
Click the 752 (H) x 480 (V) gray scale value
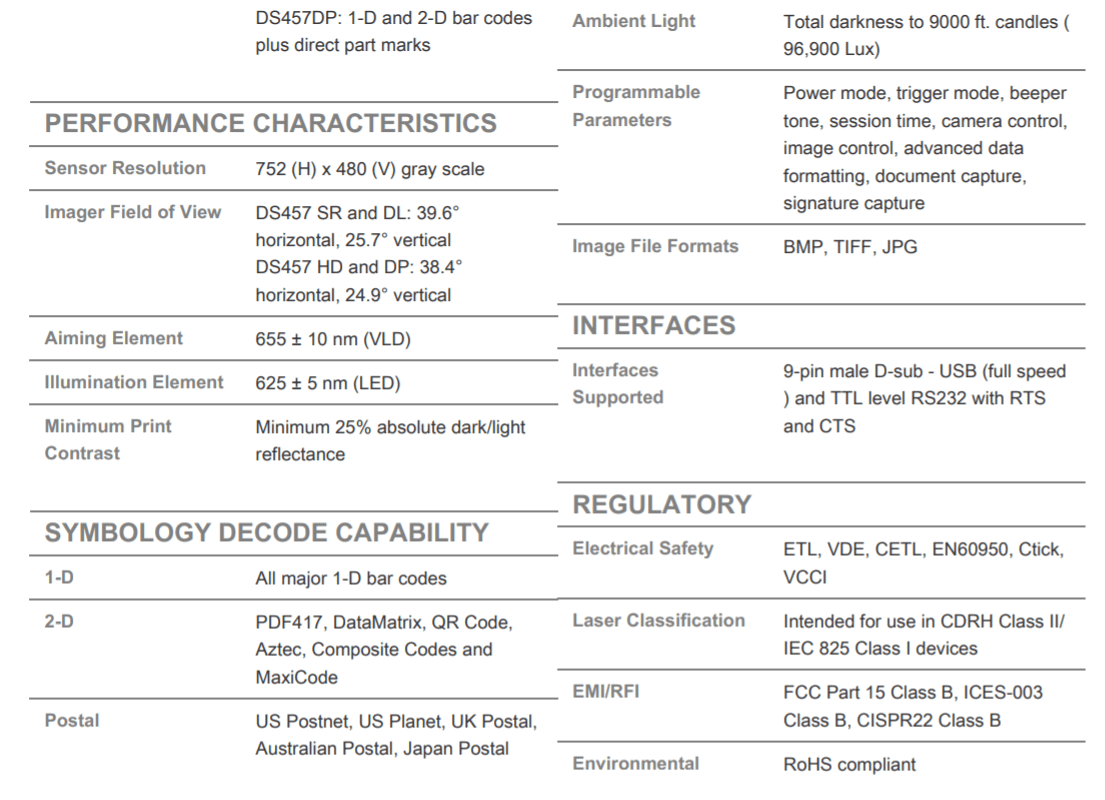370,169
